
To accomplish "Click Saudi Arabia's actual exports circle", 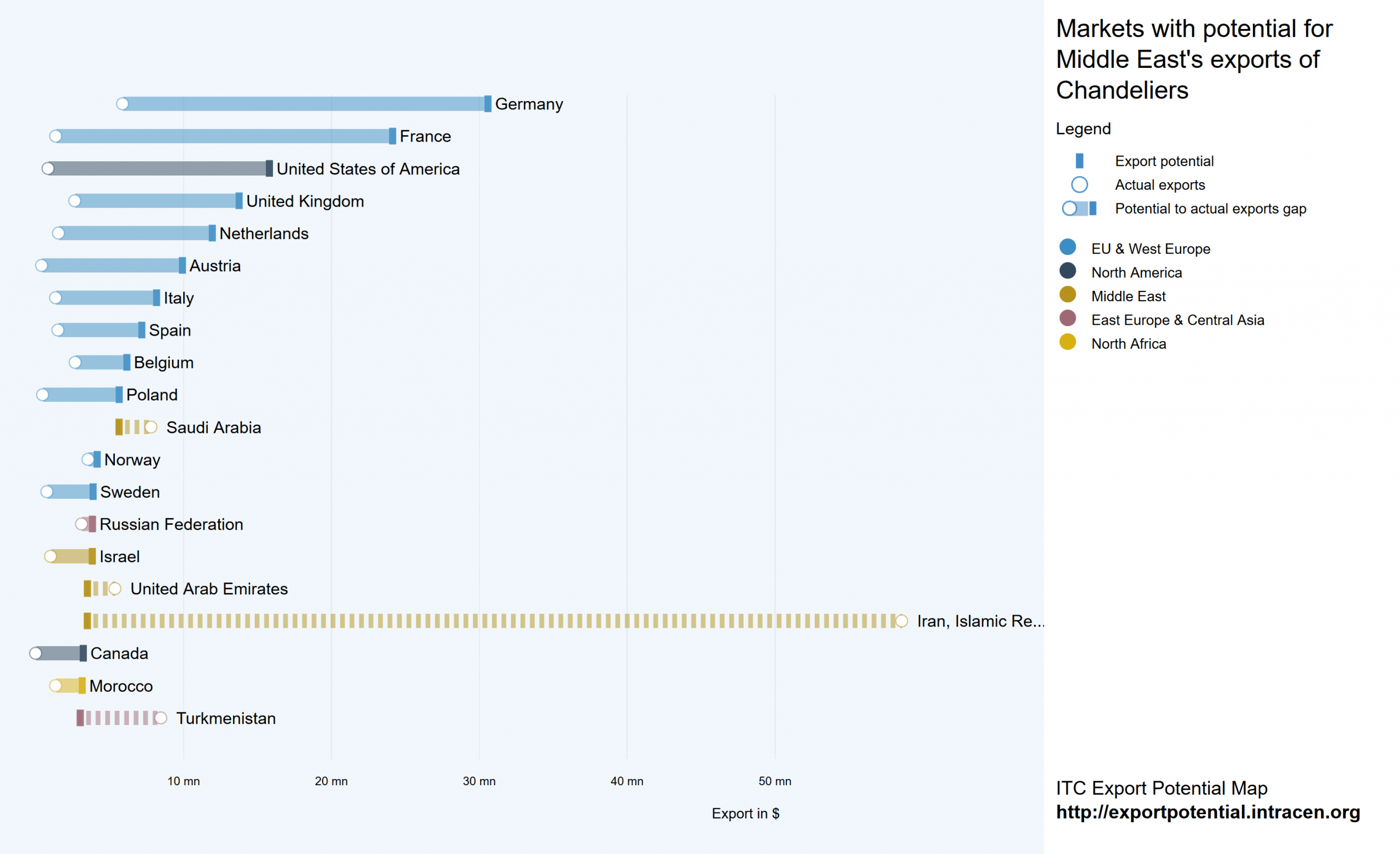I will pos(150,428).
